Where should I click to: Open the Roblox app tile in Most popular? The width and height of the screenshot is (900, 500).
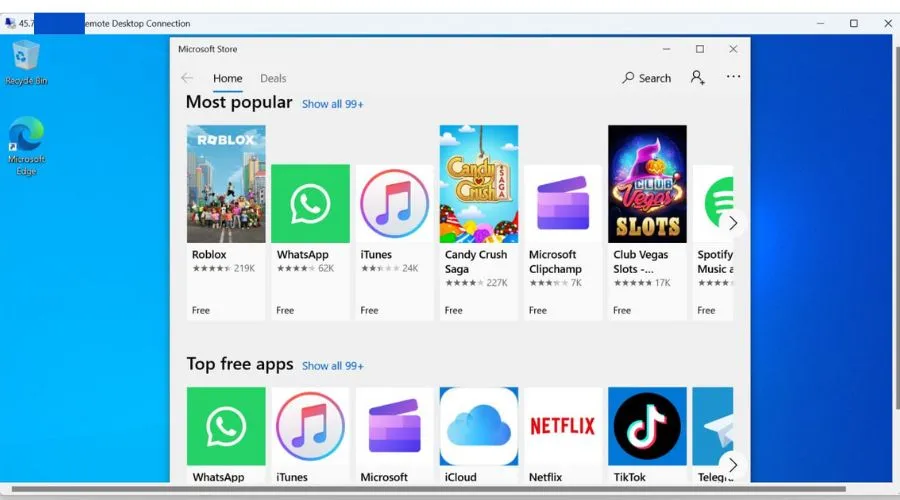tap(226, 184)
